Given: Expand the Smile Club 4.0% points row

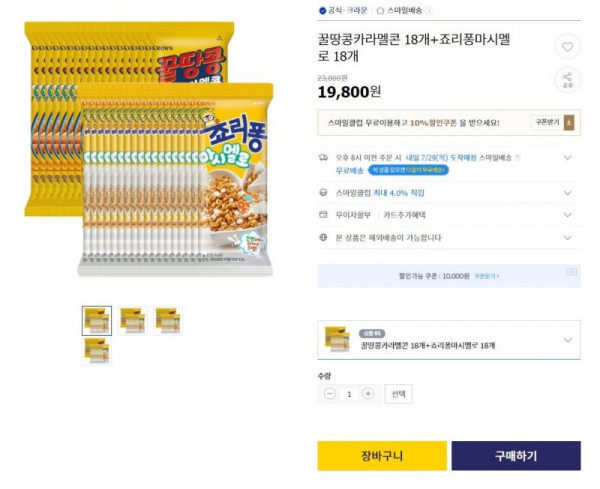Looking at the screenshot, I should tap(568, 192).
